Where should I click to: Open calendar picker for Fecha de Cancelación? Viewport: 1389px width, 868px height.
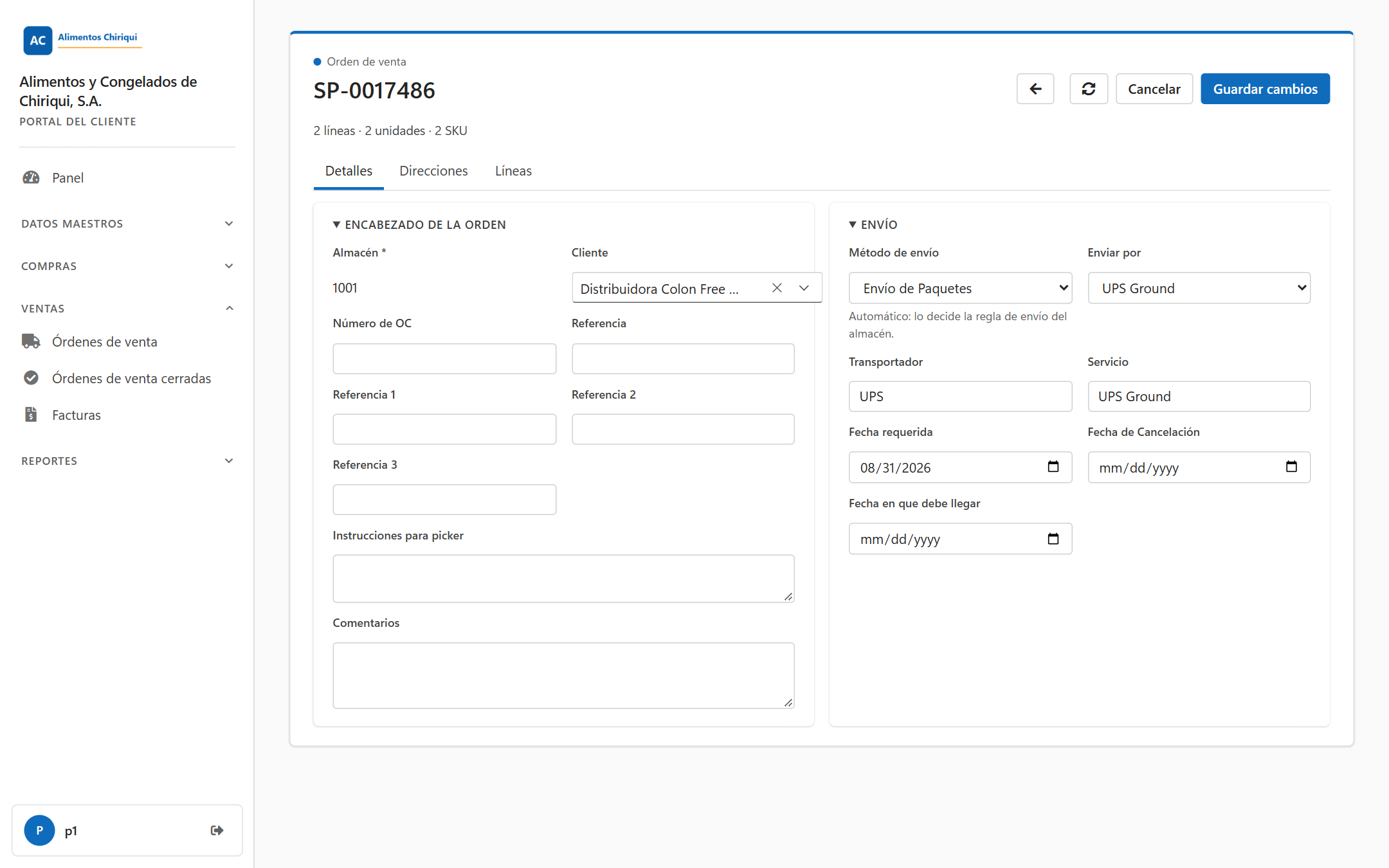point(1291,467)
